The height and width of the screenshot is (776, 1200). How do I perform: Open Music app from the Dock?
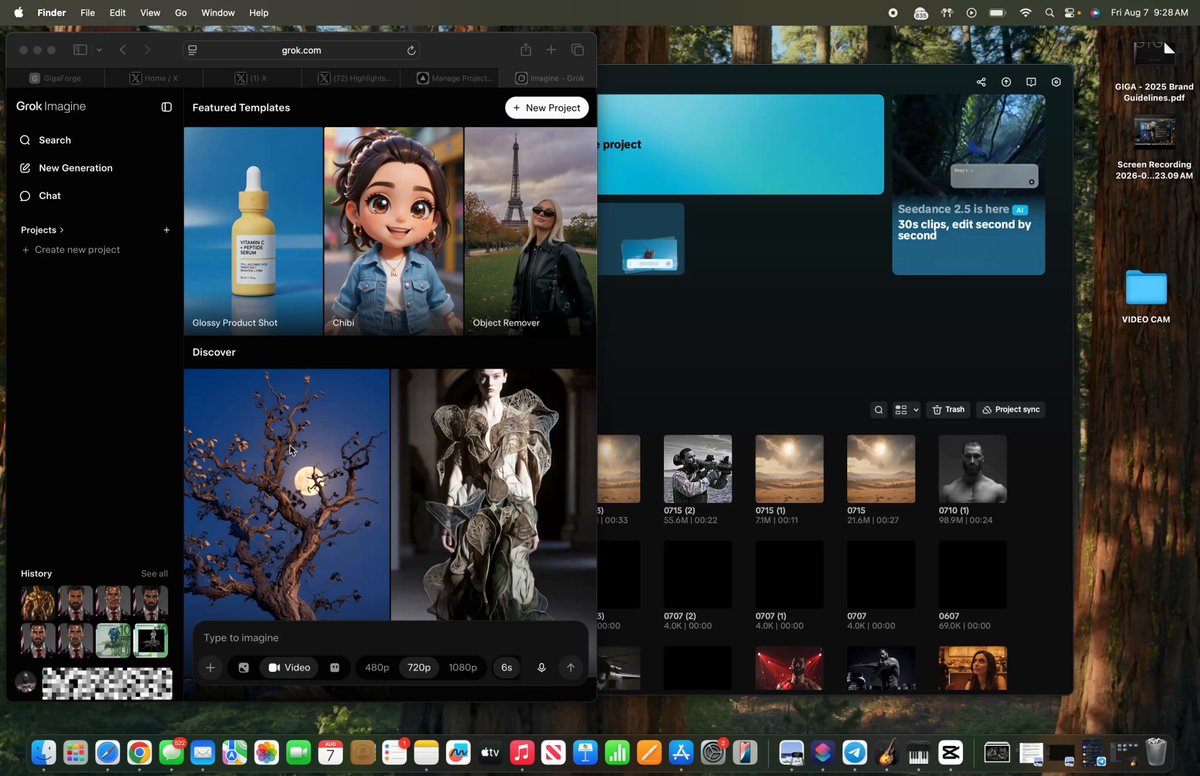[x=521, y=753]
